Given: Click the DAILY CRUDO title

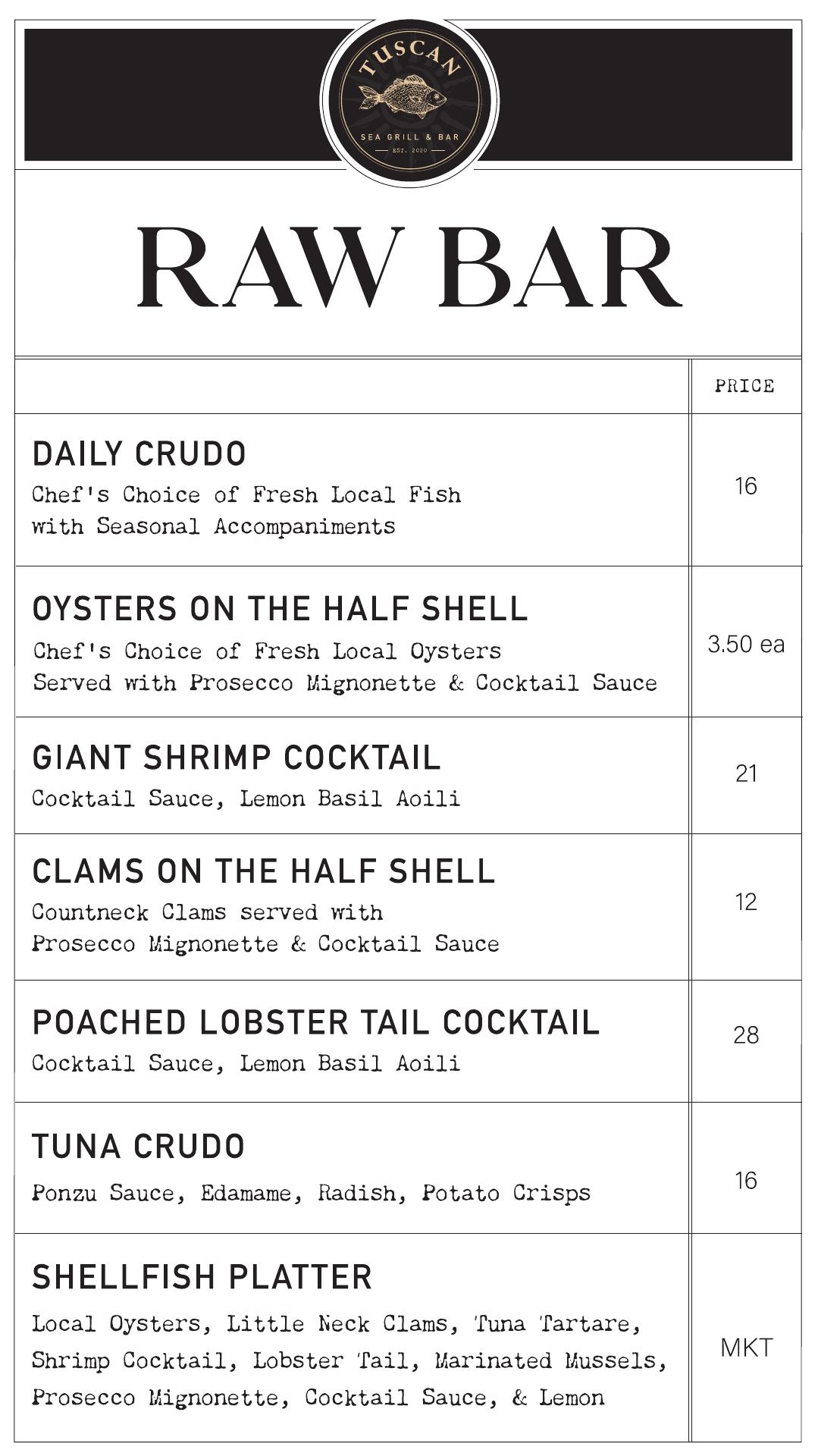Looking at the screenshot, I should point(139,453).
